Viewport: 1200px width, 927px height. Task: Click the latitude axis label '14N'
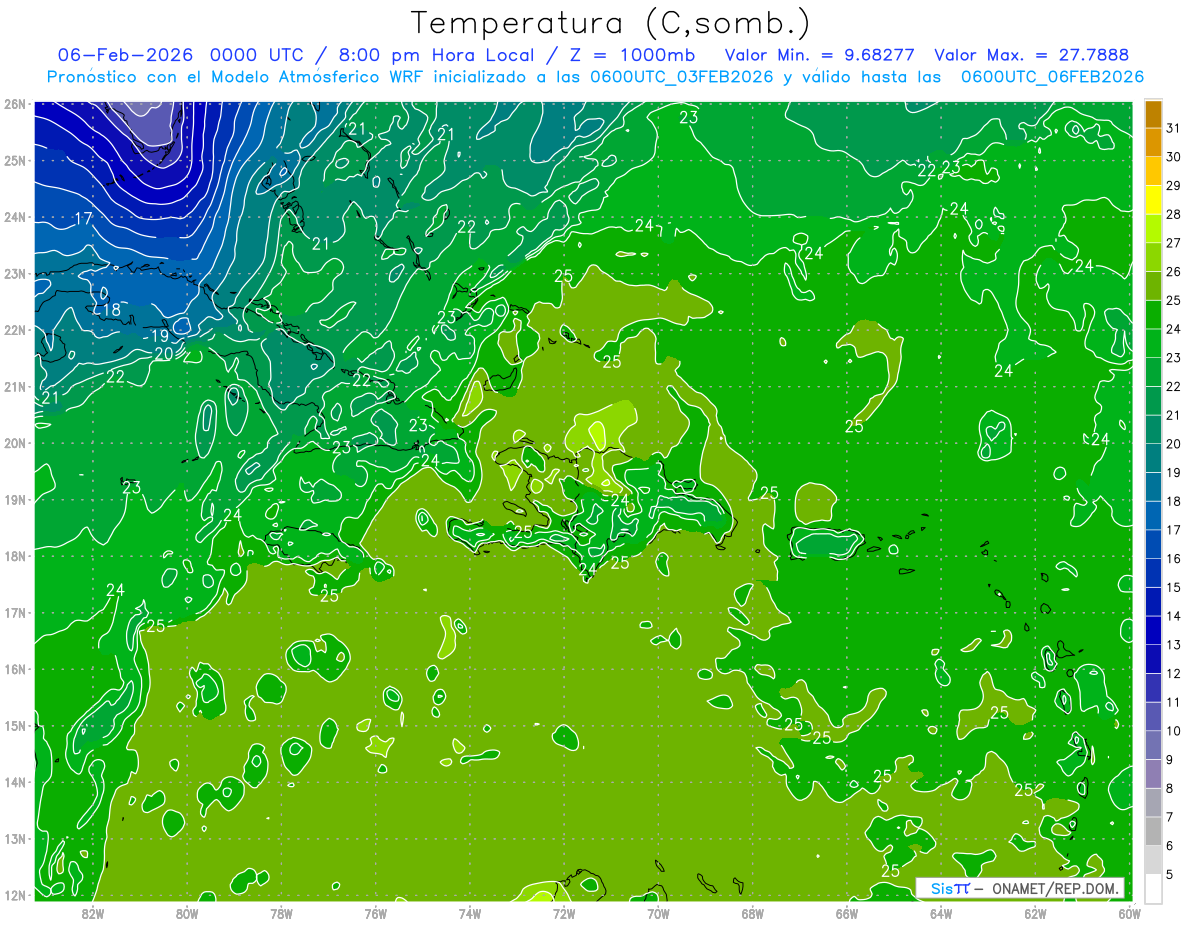pyautogui.click(x=15, y=782)
